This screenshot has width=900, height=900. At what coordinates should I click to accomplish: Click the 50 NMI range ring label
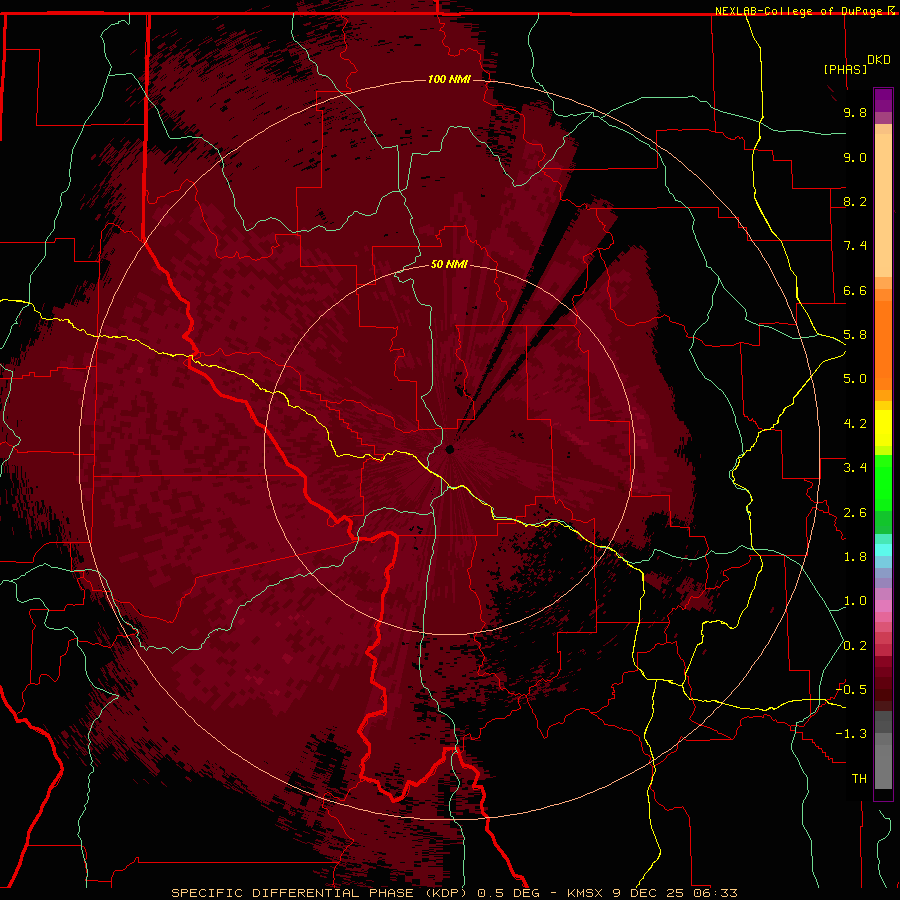click(x=449, y=264)
